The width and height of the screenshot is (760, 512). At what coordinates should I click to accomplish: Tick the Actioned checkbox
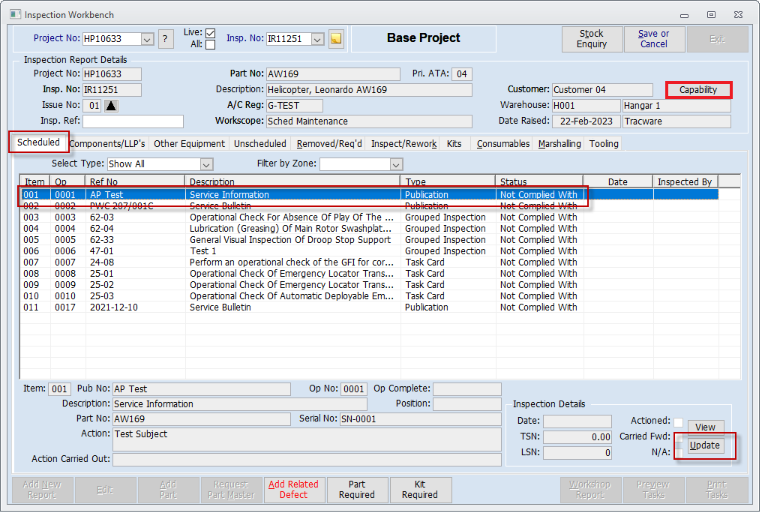click(x=678, y=422)
